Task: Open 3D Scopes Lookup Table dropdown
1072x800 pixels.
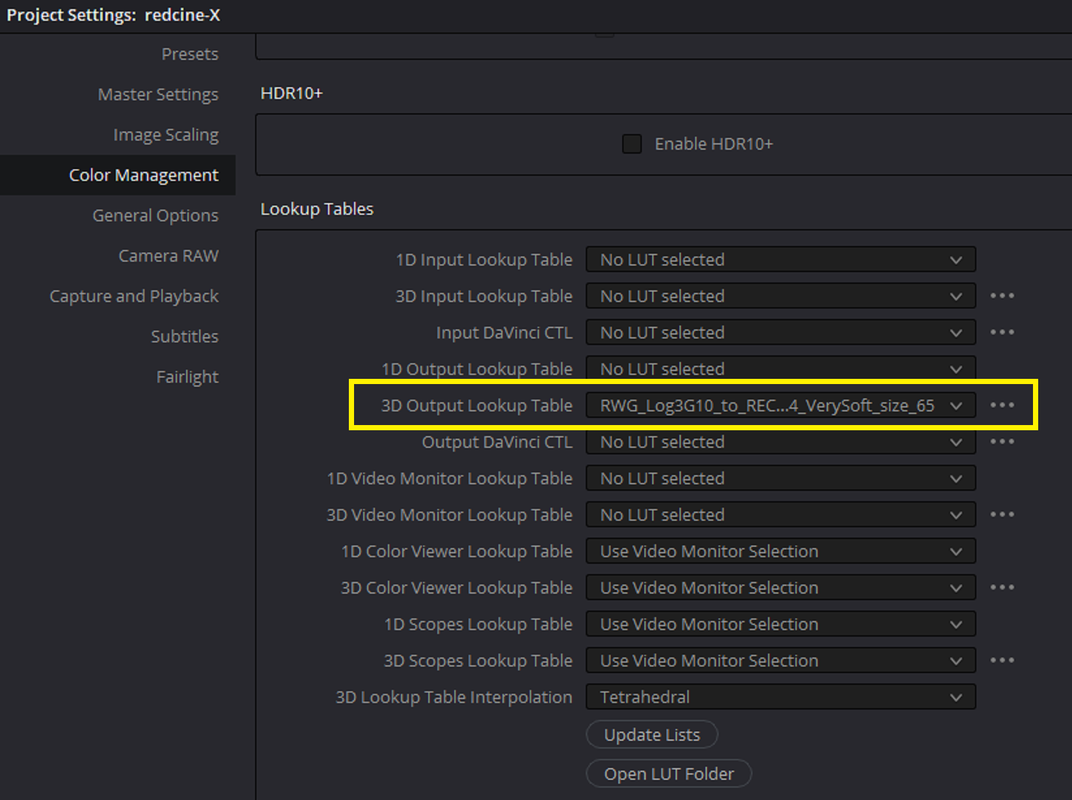Action: (781, 661)
